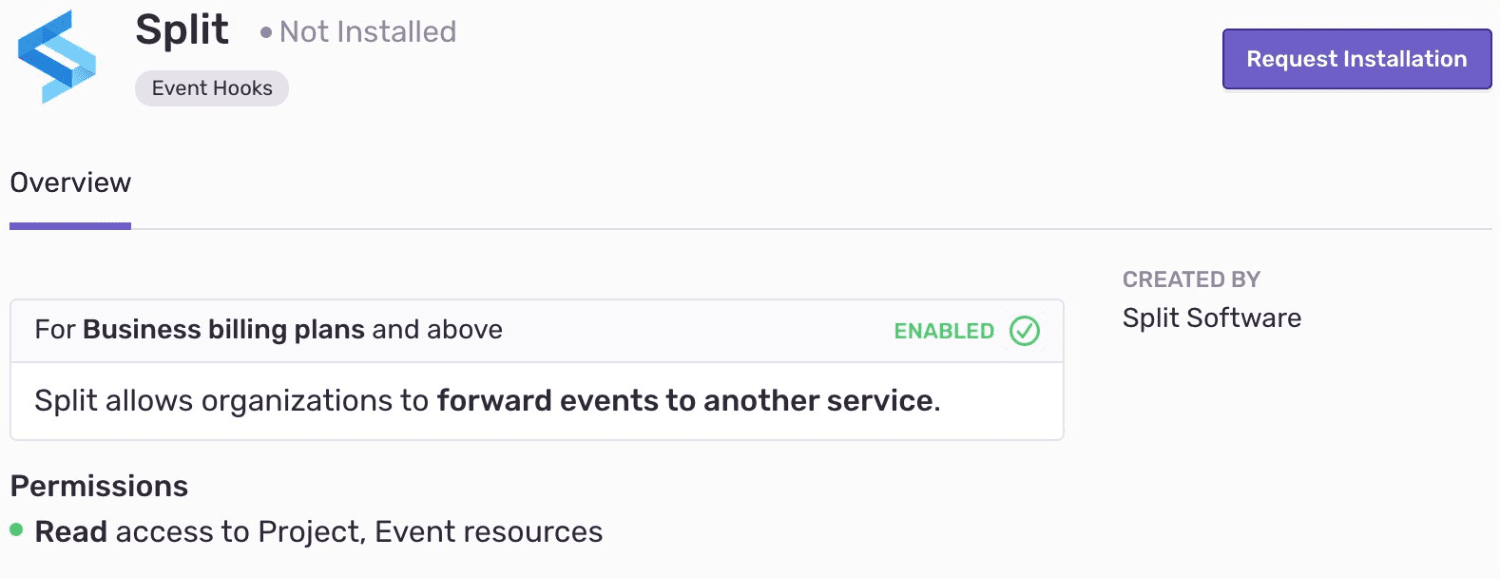This screenshot has height=579, width=1500.
Task: Open the Split Software author name
Action: [1212, 318]
